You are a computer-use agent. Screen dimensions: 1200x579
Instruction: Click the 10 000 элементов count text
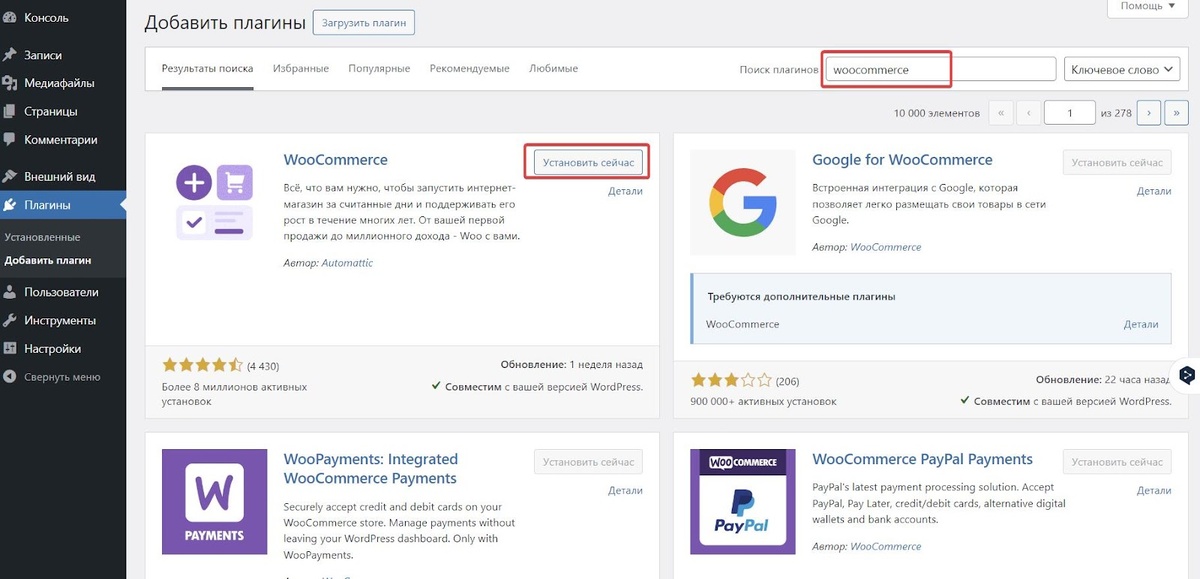pos(937,113)
